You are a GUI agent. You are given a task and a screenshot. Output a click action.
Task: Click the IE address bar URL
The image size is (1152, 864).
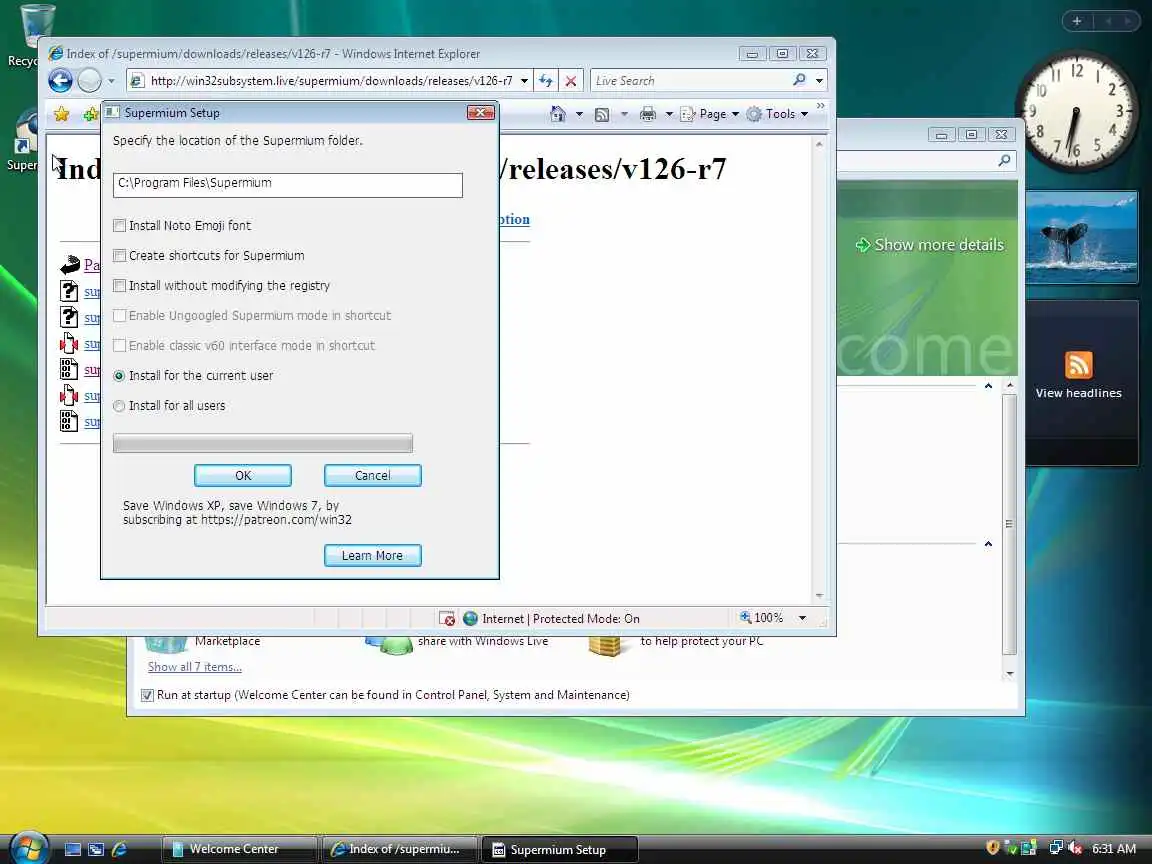click(x=331, y=81)
